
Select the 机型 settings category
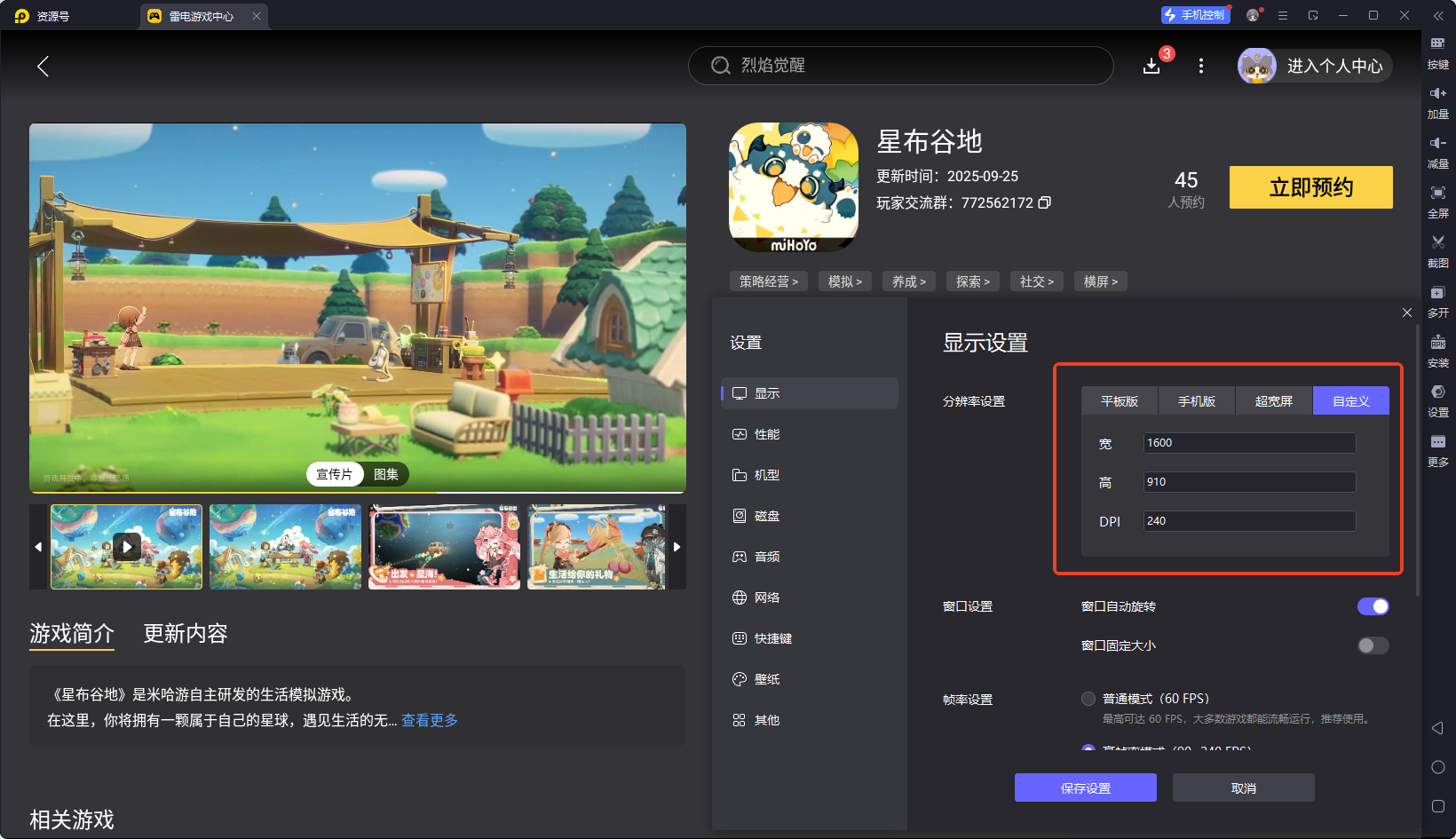768,475
